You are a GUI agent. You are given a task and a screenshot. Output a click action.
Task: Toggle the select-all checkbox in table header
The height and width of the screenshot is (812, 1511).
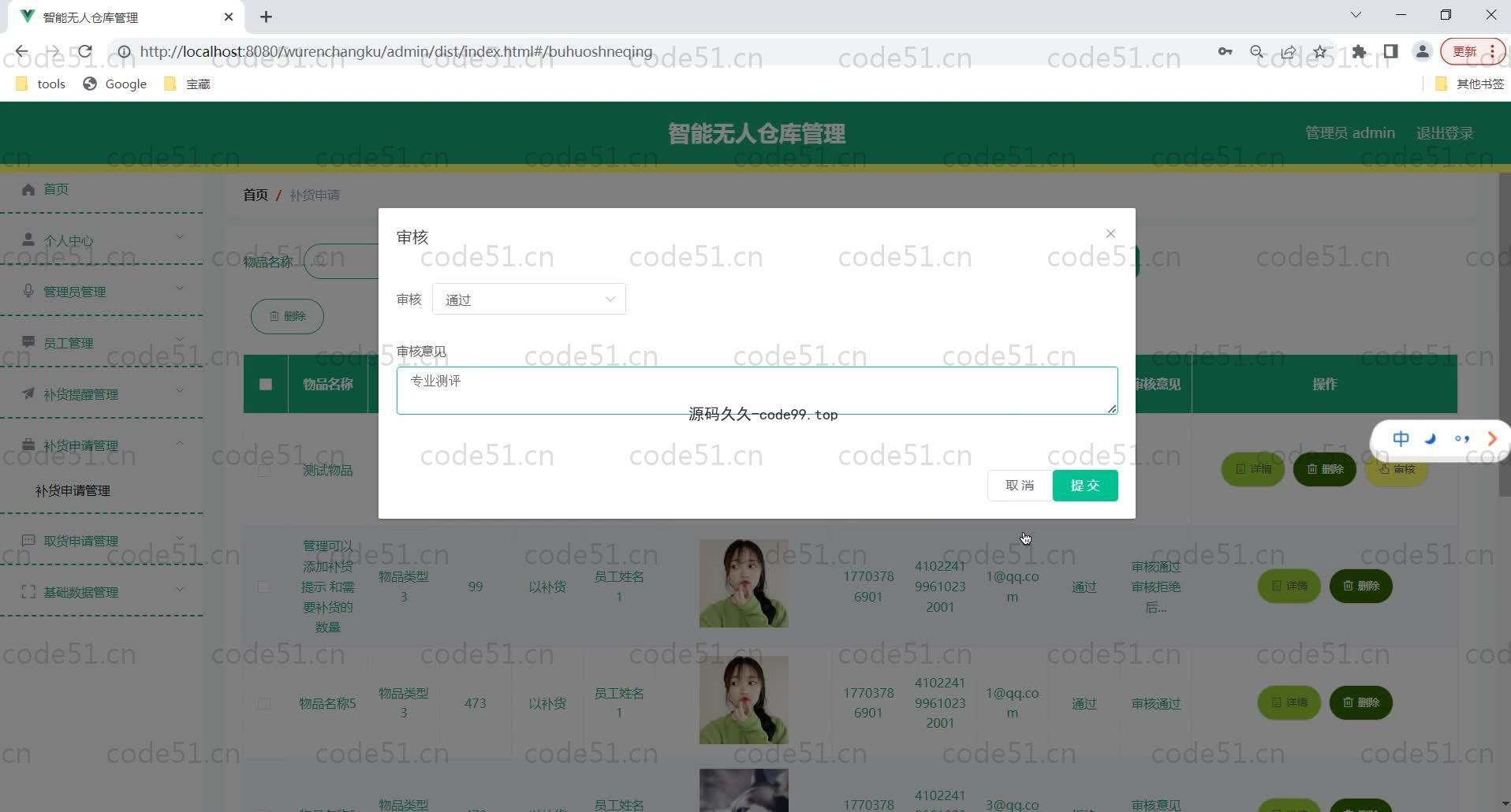pos(266,385)
